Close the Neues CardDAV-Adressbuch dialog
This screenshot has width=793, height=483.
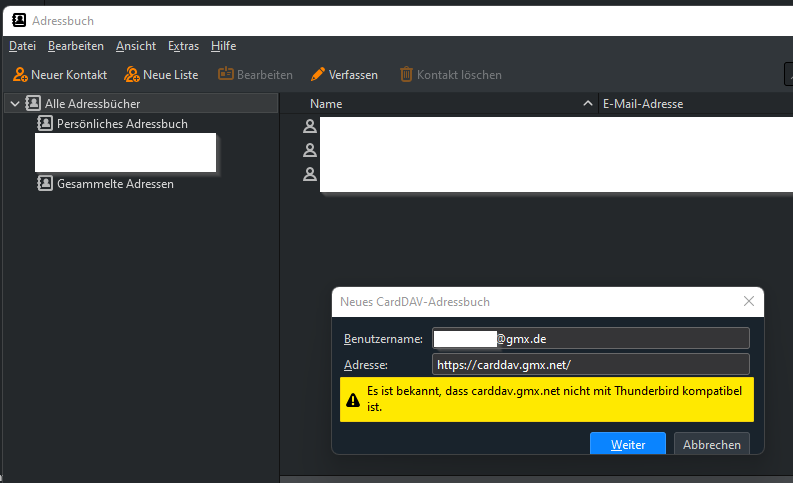pyautogui.click(x=749, y=301)
